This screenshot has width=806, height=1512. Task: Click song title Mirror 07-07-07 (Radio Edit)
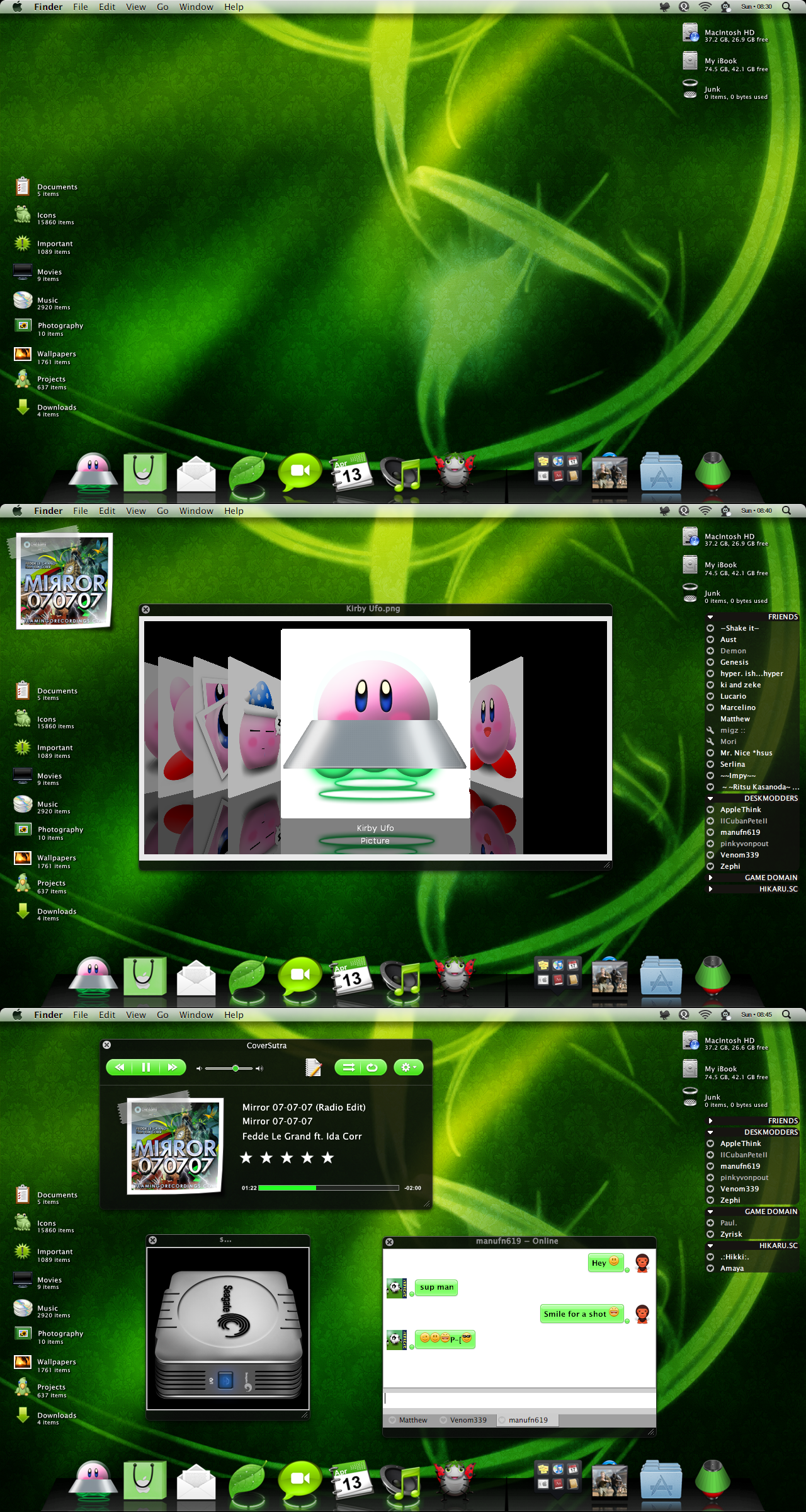(x=304, y=1107)
